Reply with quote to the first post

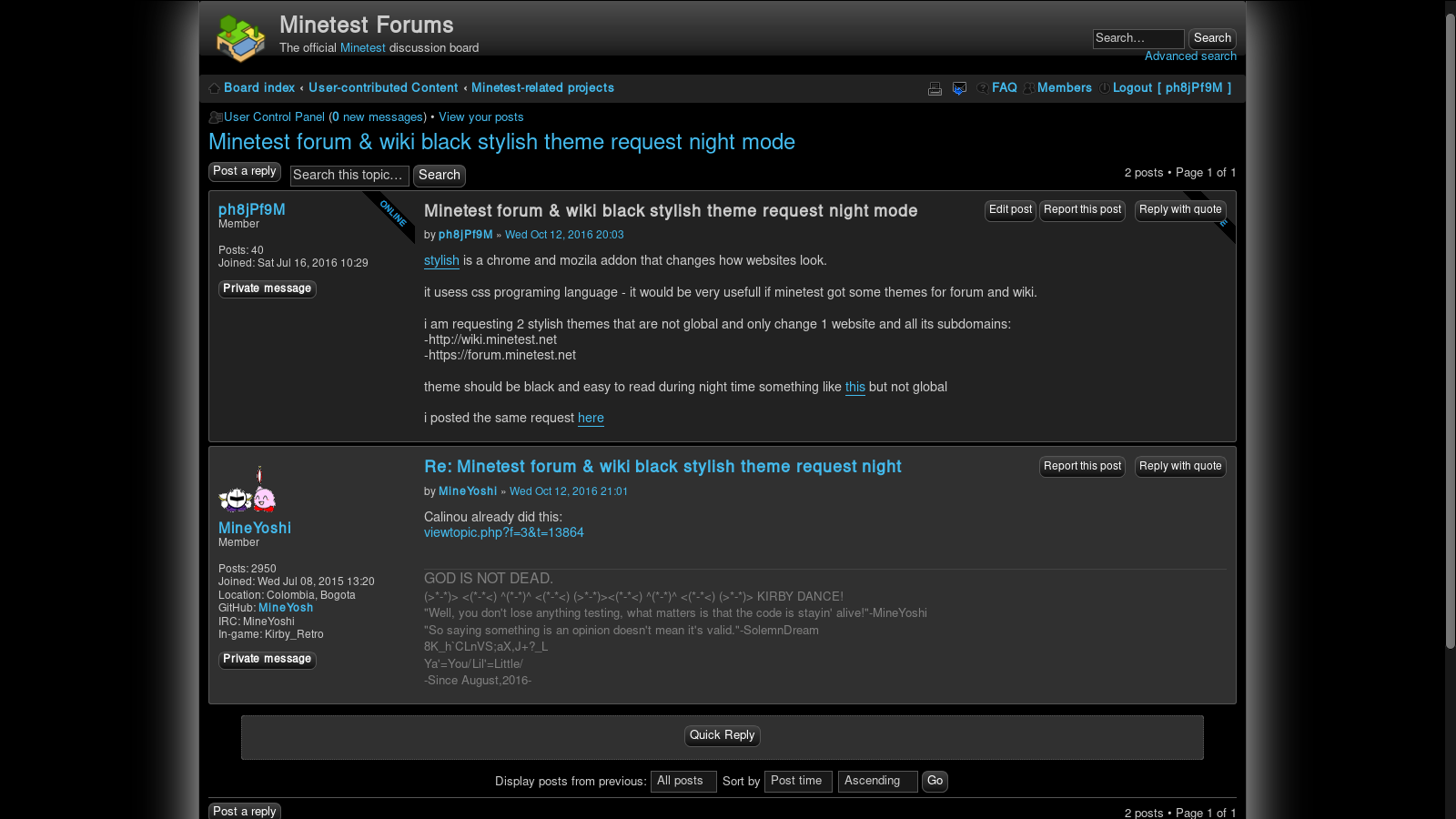click(1179, 210)
